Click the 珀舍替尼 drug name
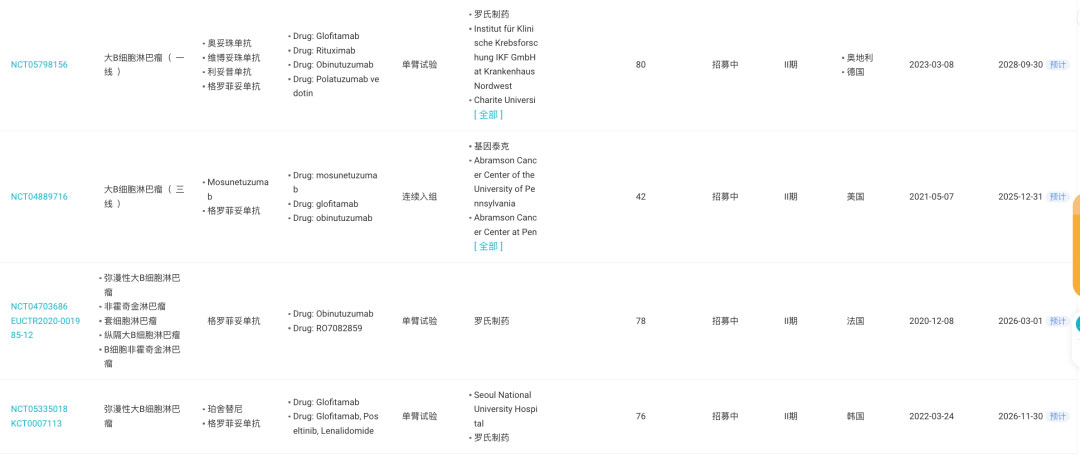The width and height of the screenshot is (1080, 456). [224, 409]
